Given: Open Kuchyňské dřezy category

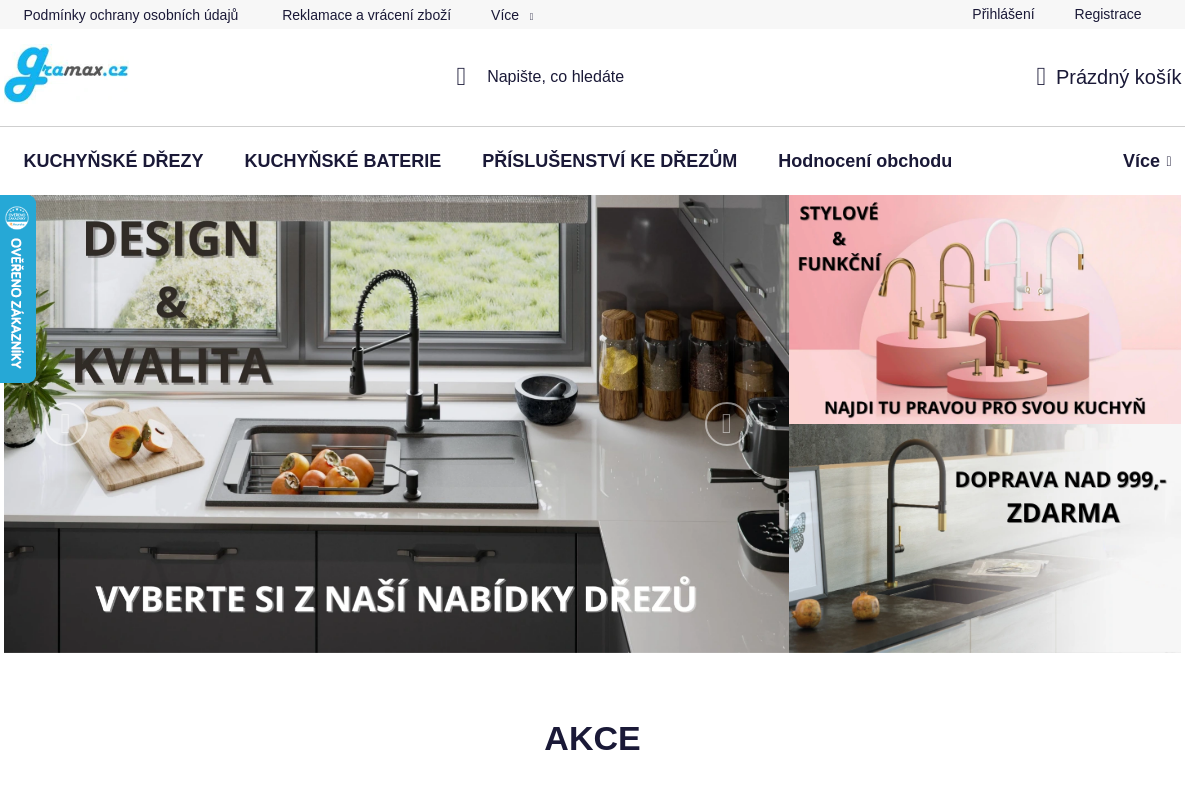Looking at the screenshot, I should (x=113, y=161).
